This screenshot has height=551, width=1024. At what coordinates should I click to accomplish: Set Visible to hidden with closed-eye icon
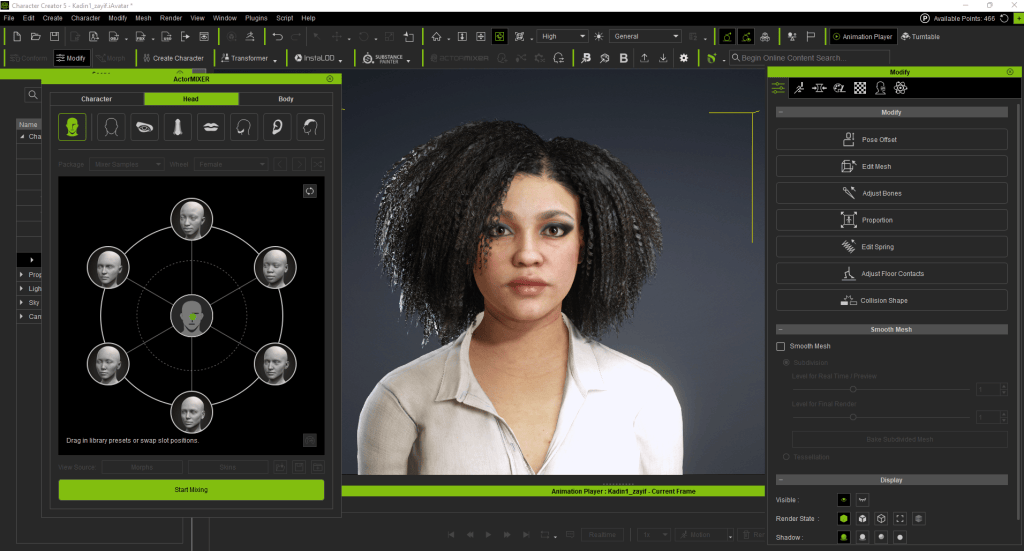point(863,500)
